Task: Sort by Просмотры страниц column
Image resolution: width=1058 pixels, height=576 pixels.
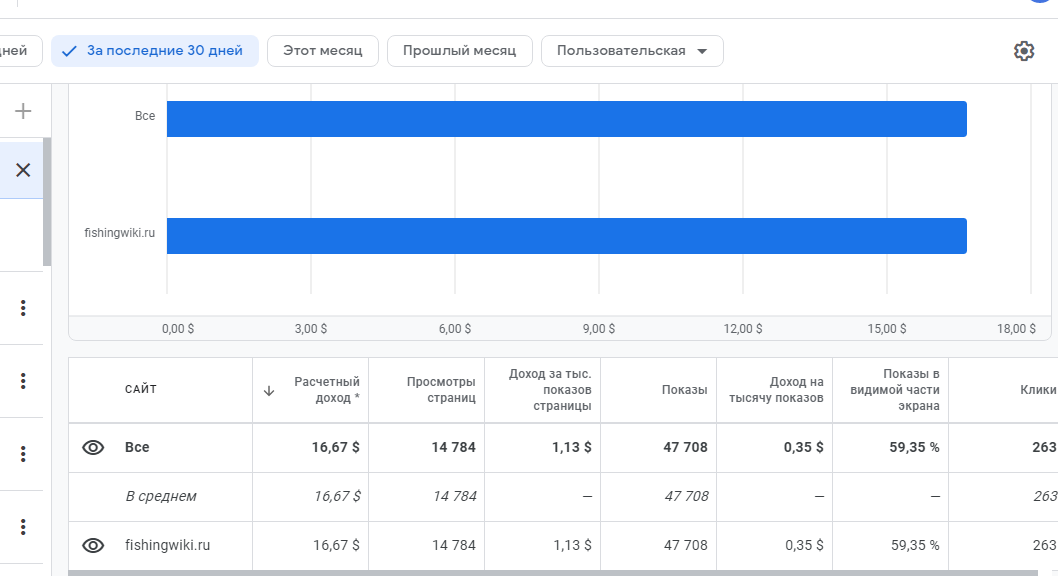Action: pyautogui.click(x=441, y=390)
